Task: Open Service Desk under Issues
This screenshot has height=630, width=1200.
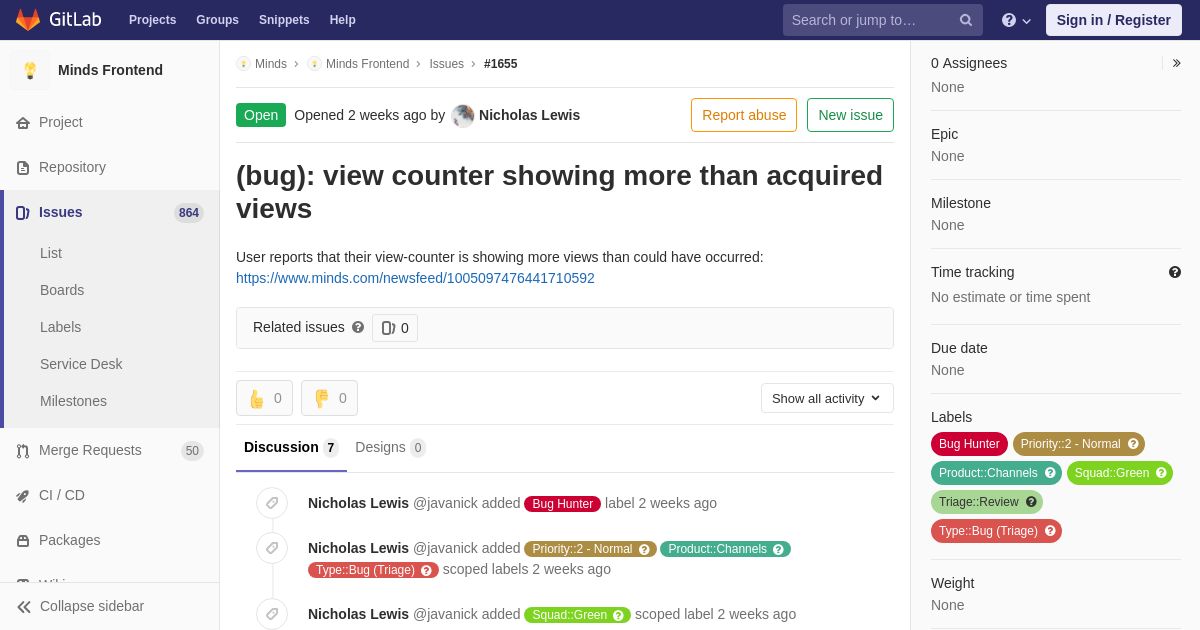Action: point(81,364)
